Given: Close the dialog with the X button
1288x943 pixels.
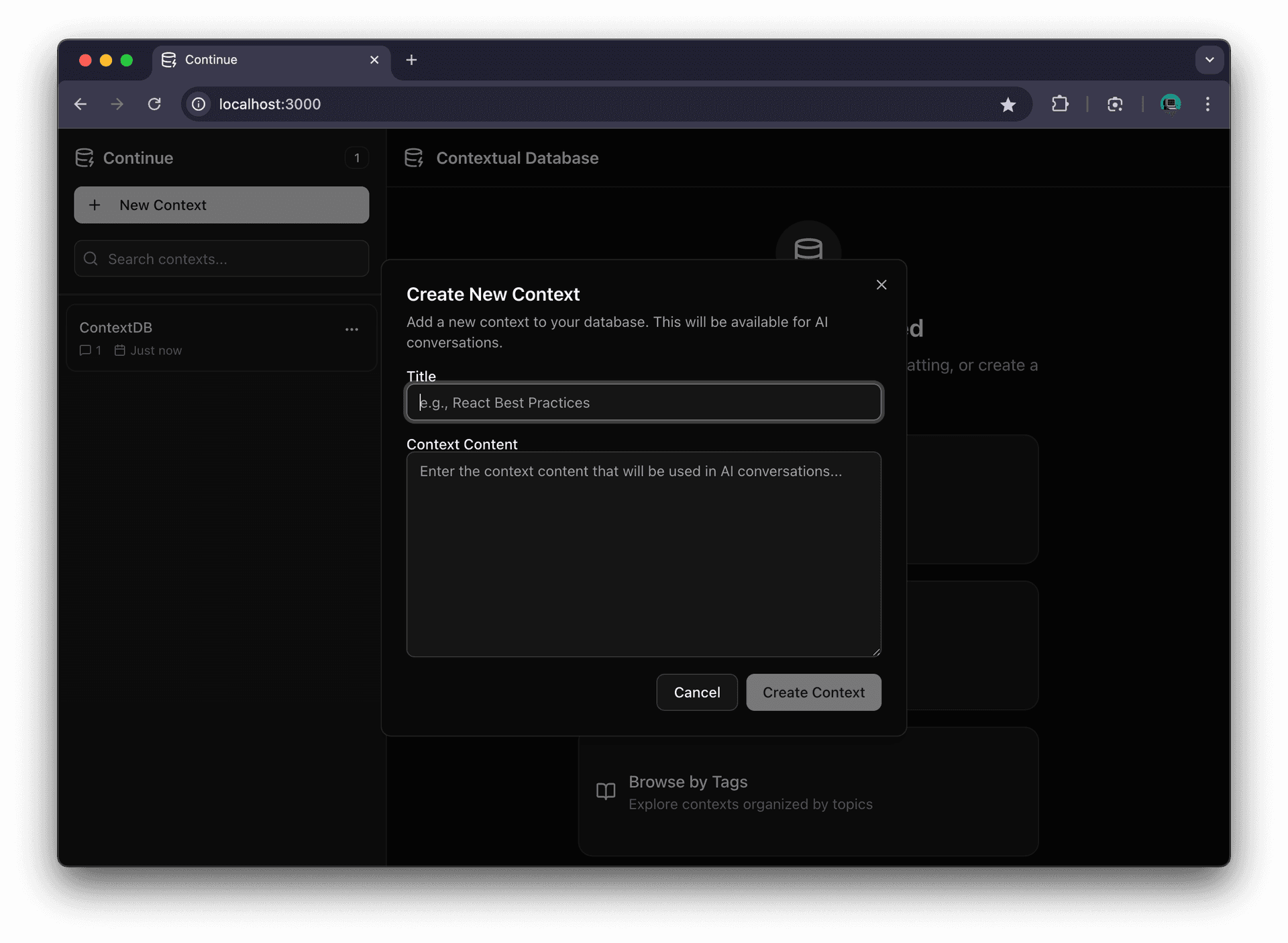Looking at the screenshot, I should click(x=881, y=285).
